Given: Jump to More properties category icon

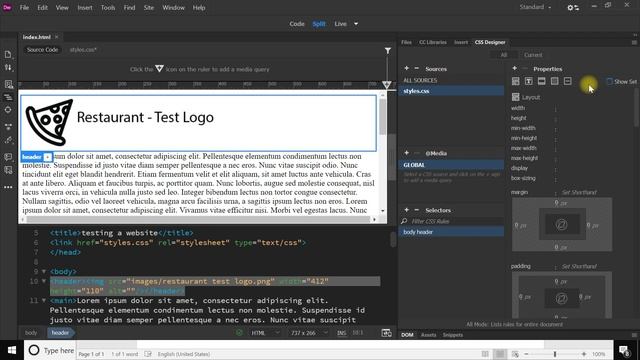Looking at the screenshot, I should 568,81.
